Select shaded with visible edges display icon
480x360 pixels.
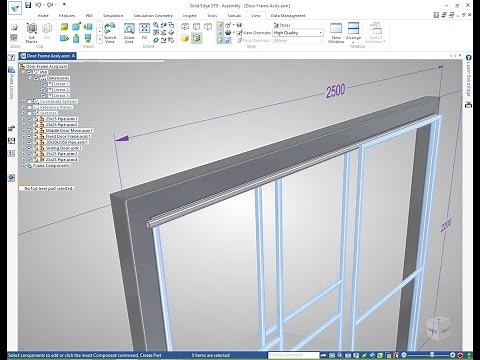click(197, 38)
